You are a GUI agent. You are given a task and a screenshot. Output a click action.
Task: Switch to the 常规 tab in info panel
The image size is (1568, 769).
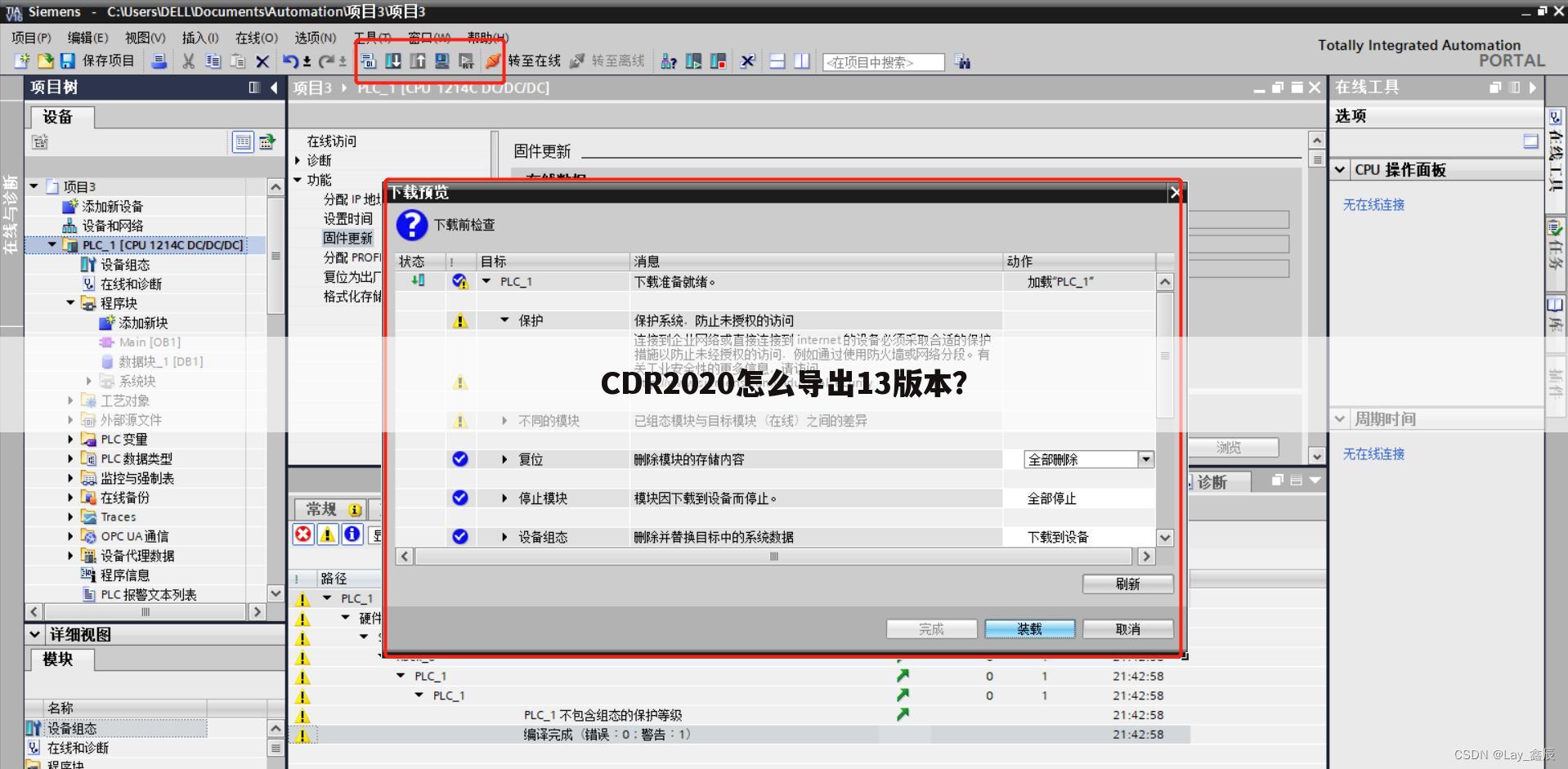pos(333,509)
